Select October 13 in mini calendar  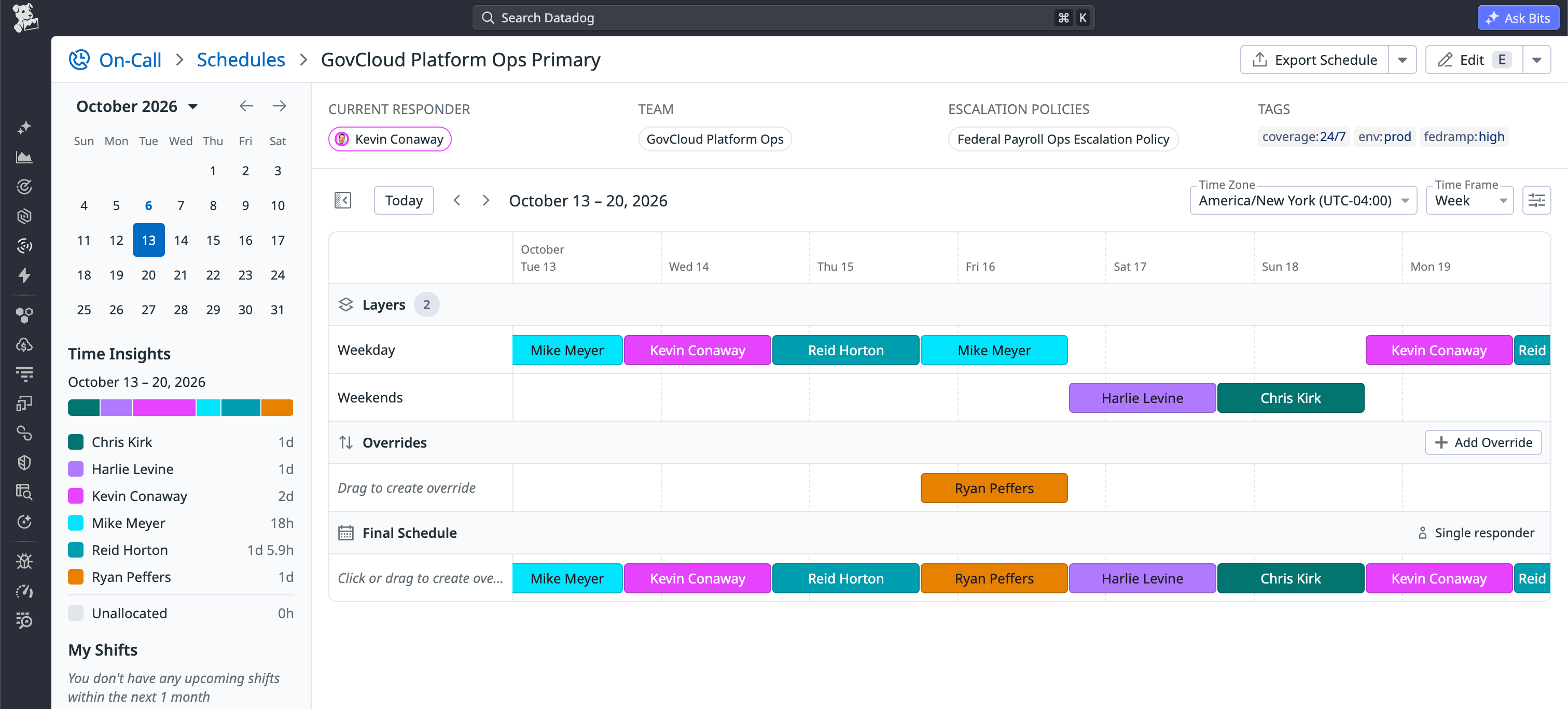click(148, 240)
